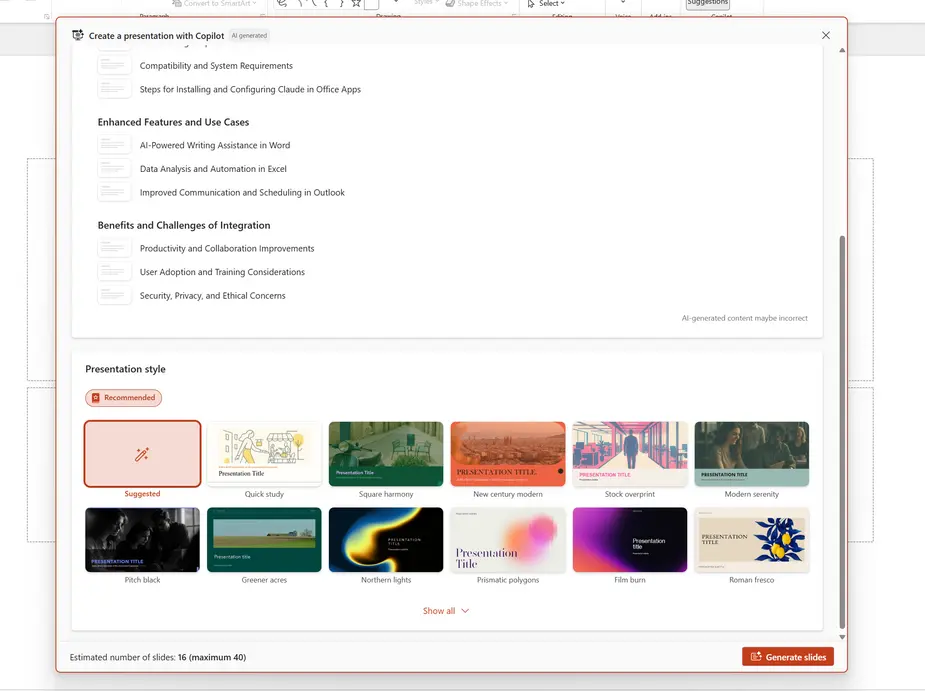
Task: Select topic Data Analysis and Automation in Excel
Action: tap(213, 169)
